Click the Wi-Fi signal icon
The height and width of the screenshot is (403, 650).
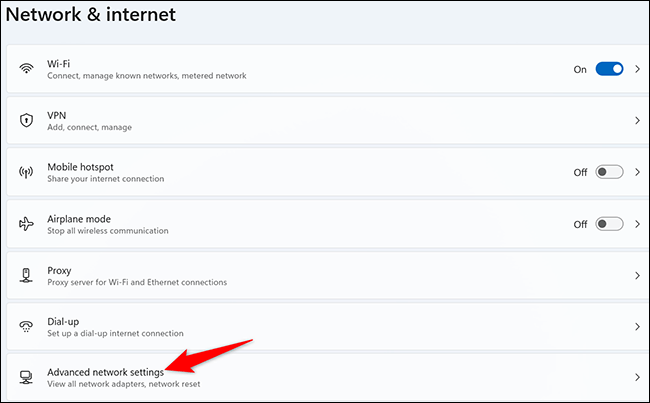26,69
